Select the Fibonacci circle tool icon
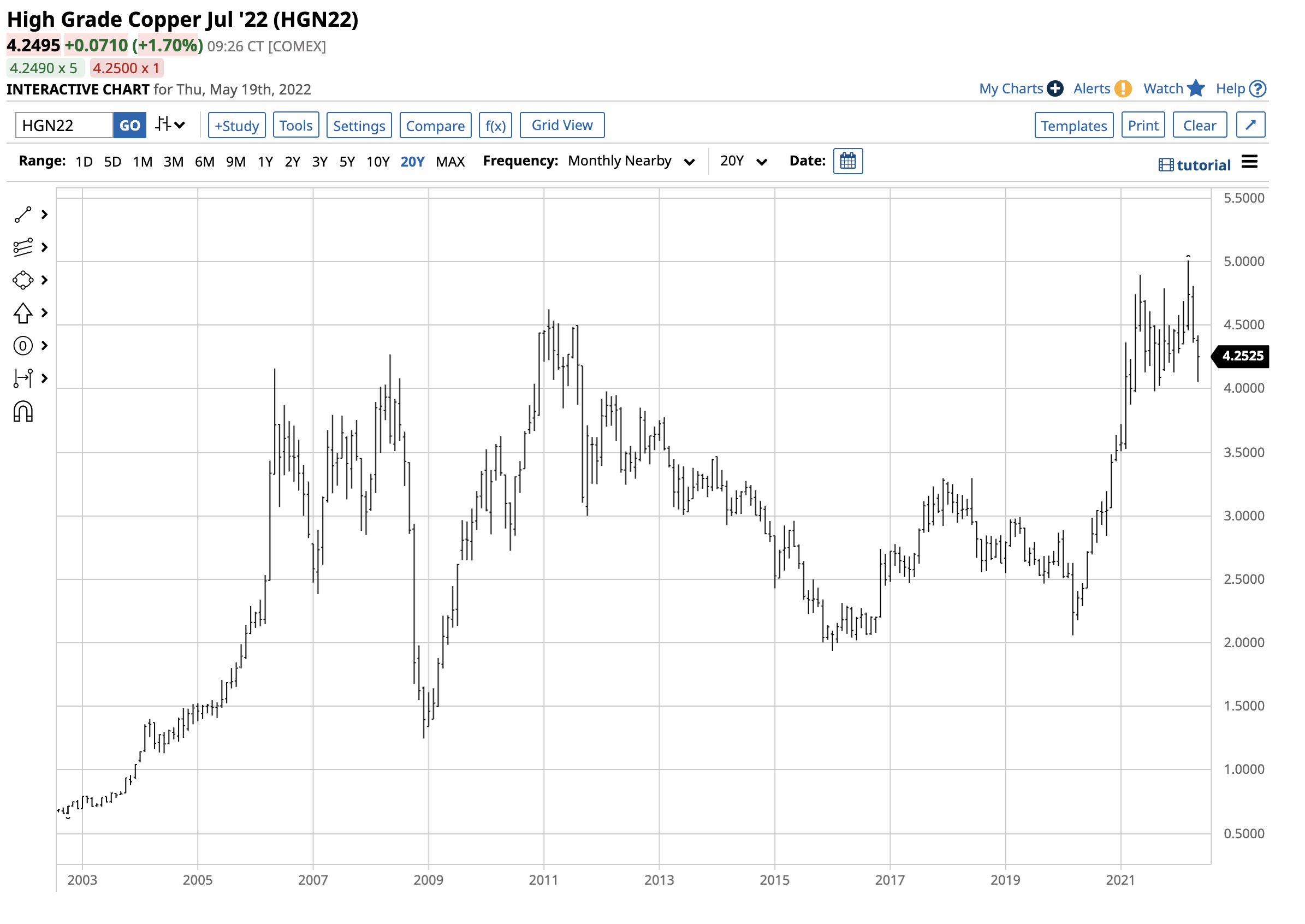Image resolution: width=1305 pixels, height=924 pixels. (23, 346)
